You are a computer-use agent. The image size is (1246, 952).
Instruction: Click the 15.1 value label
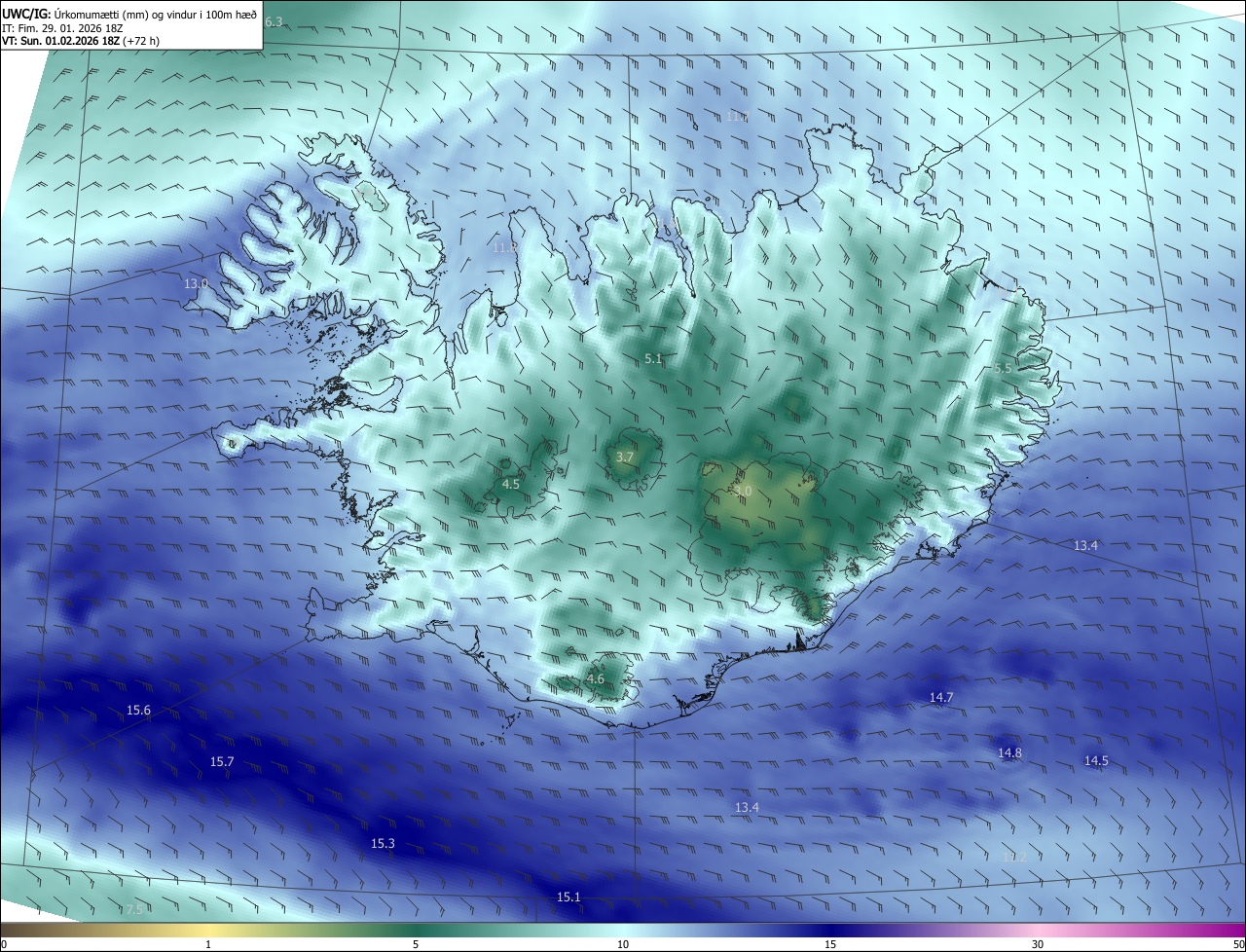[x=568, y=897]
